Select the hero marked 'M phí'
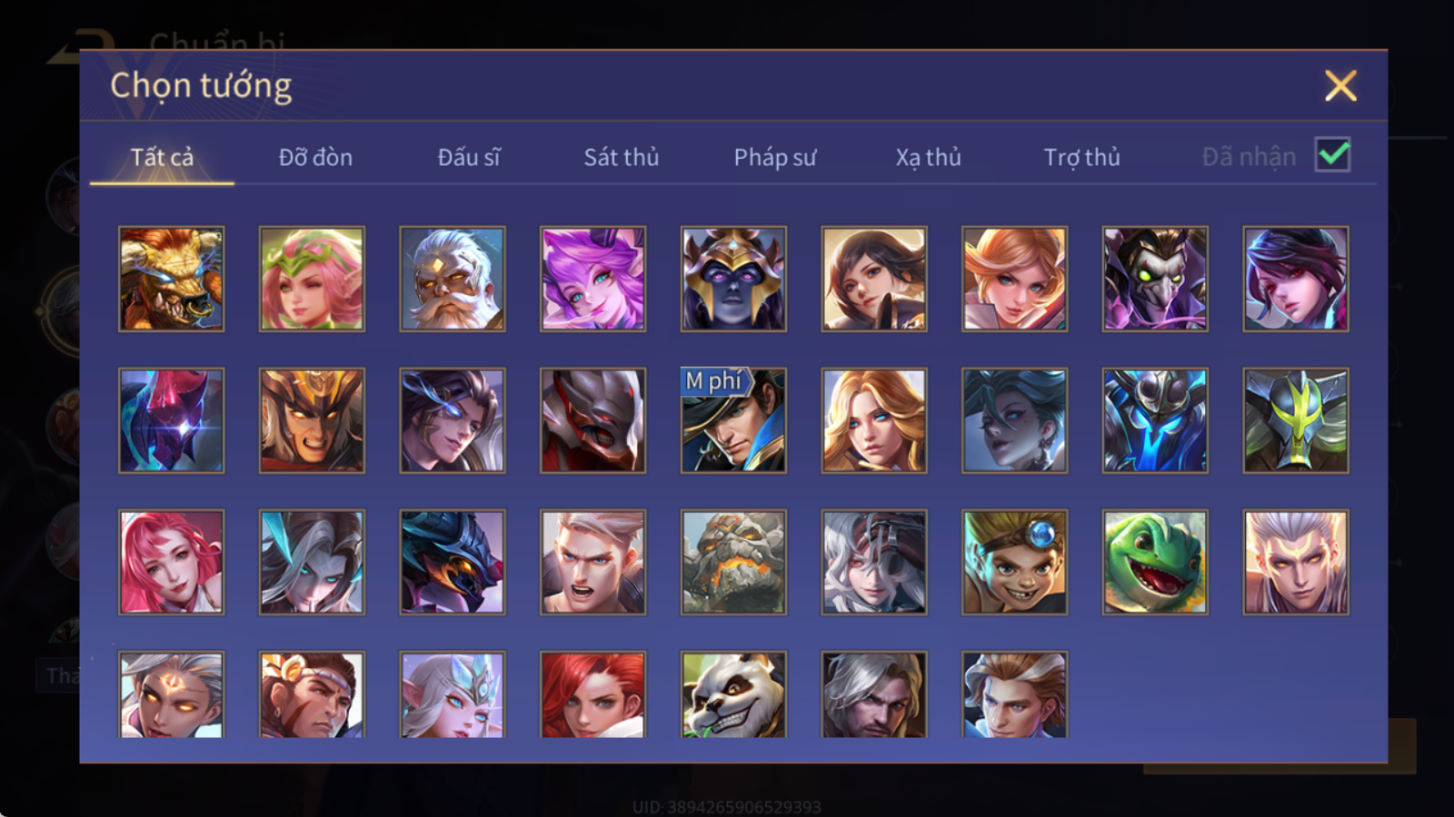1454x817 pixels. click(x=733, y=420)
